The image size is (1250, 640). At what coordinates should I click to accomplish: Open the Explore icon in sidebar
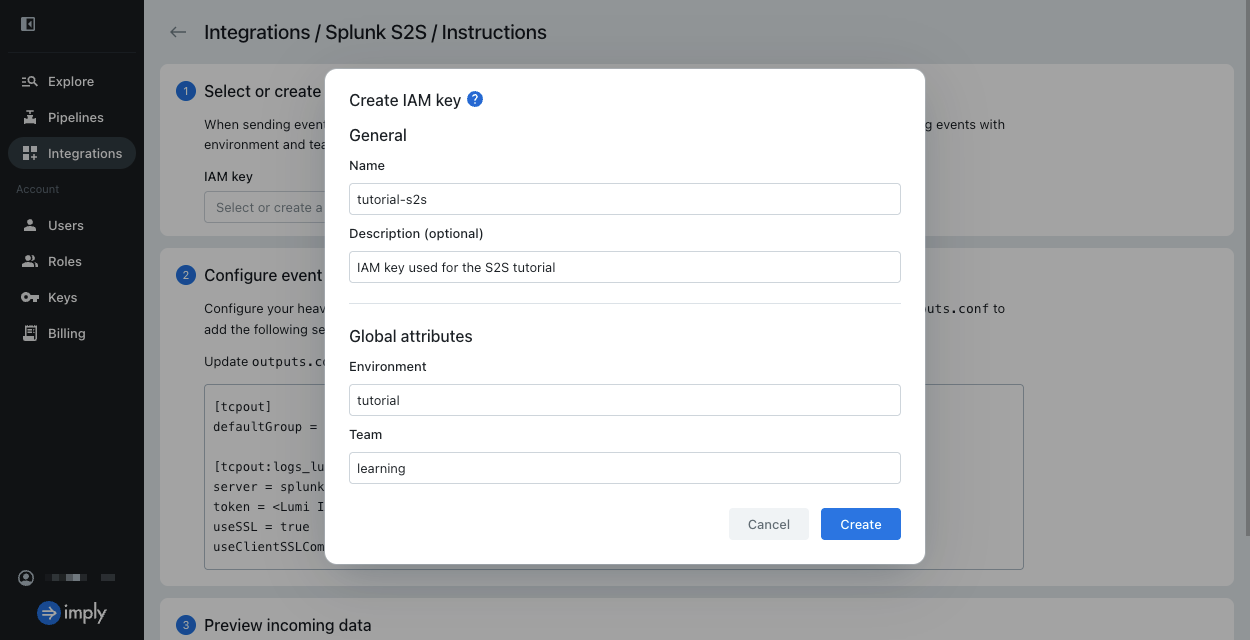(x=29, y=81)
